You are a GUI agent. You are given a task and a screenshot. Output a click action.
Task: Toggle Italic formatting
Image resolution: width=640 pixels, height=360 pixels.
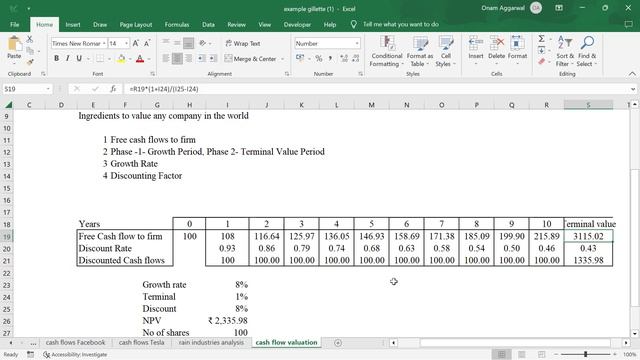pos(67,59)
